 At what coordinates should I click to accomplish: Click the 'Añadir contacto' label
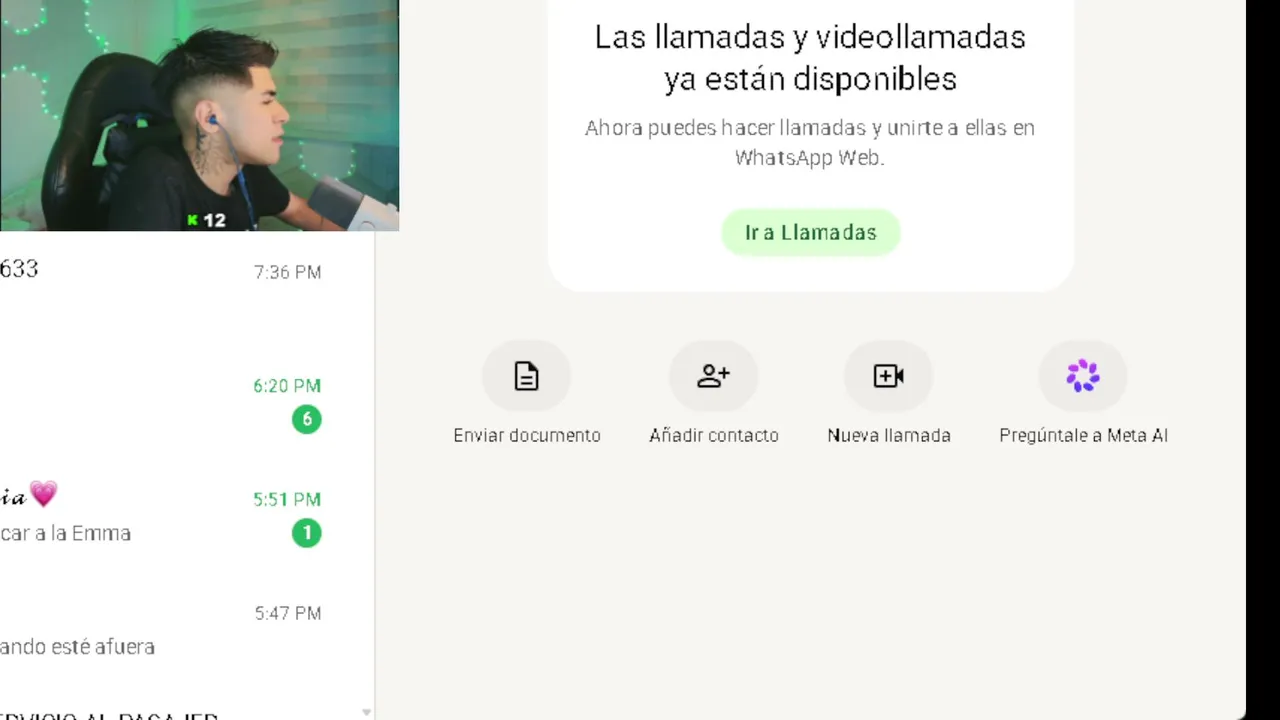point(714,435)
